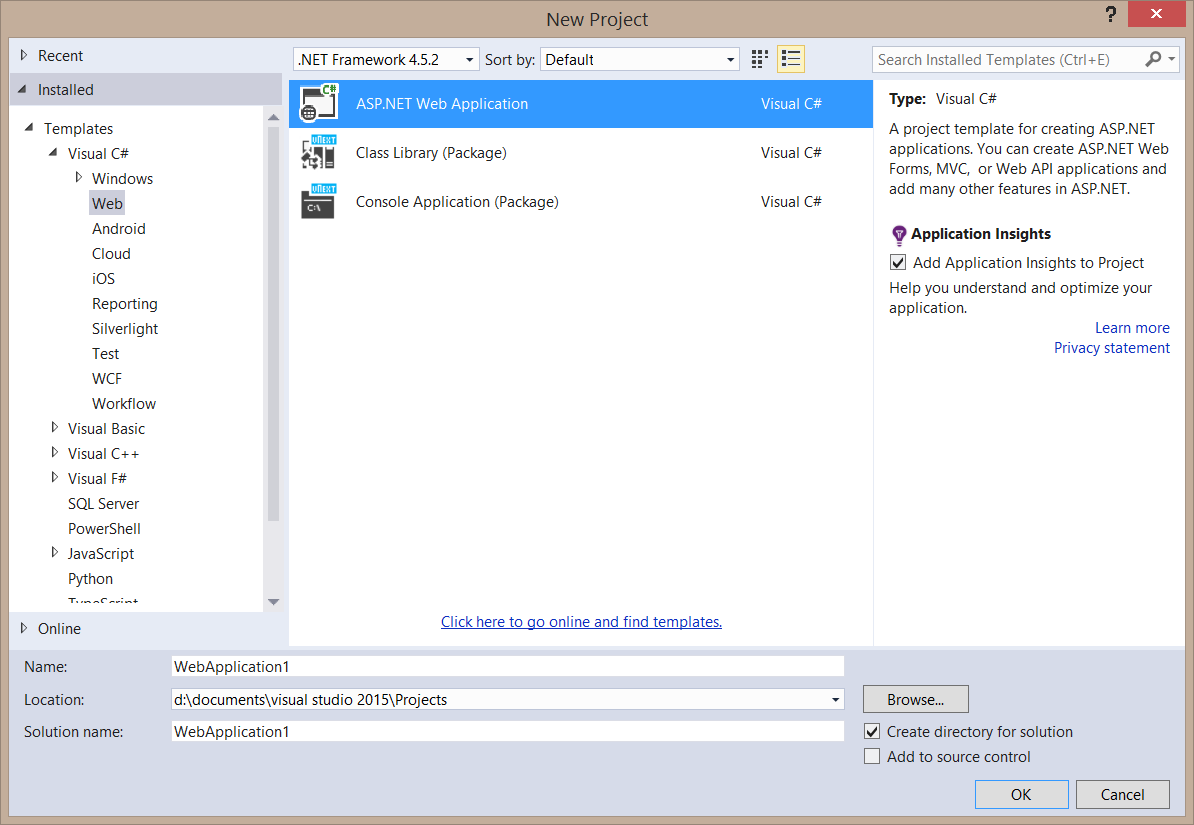The image size is (1194, 825).
Task: Expand the Visual F# node
Action: [x=54, y=478]
